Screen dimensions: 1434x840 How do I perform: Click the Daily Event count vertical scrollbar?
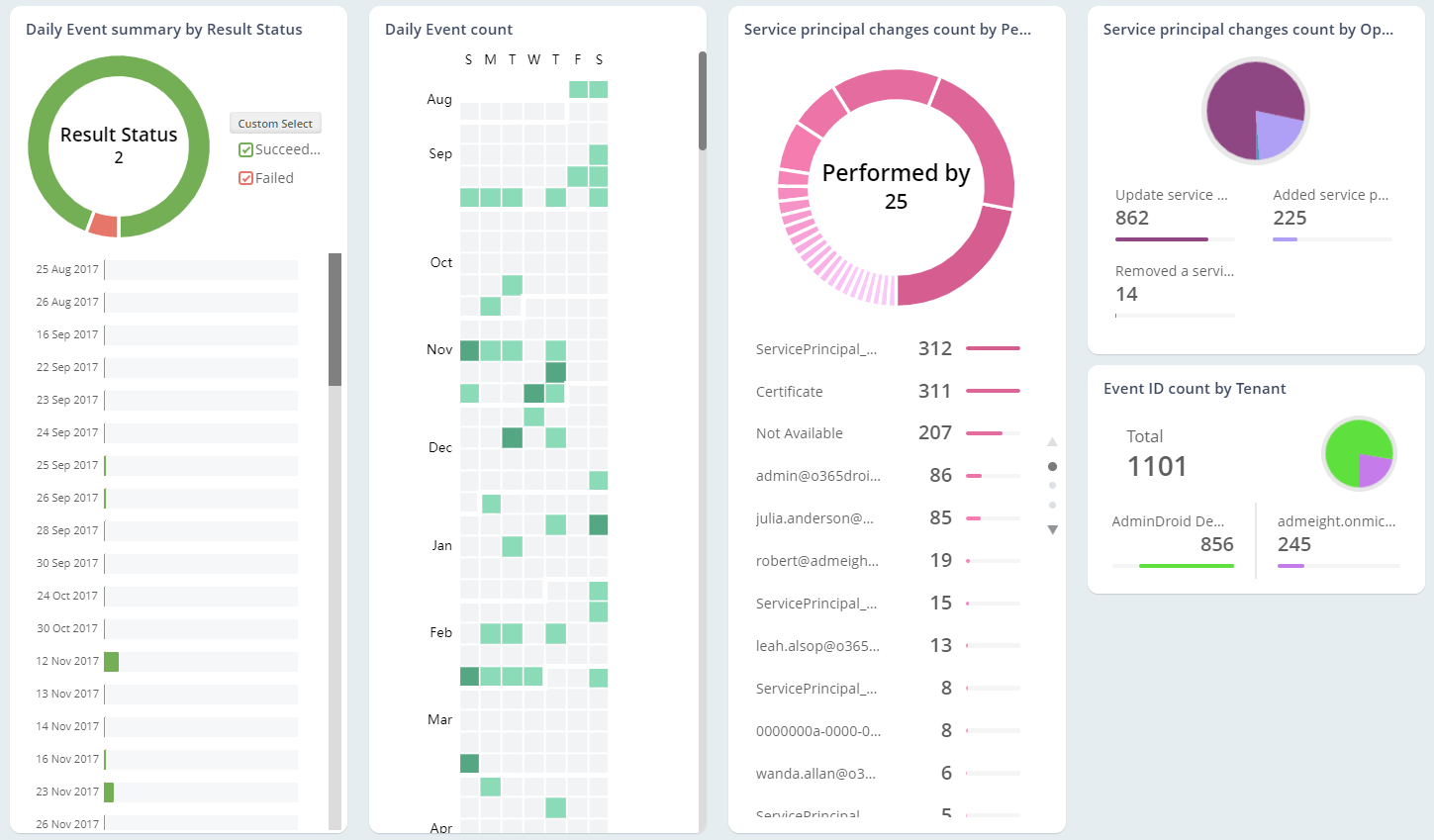click(703, 101)
